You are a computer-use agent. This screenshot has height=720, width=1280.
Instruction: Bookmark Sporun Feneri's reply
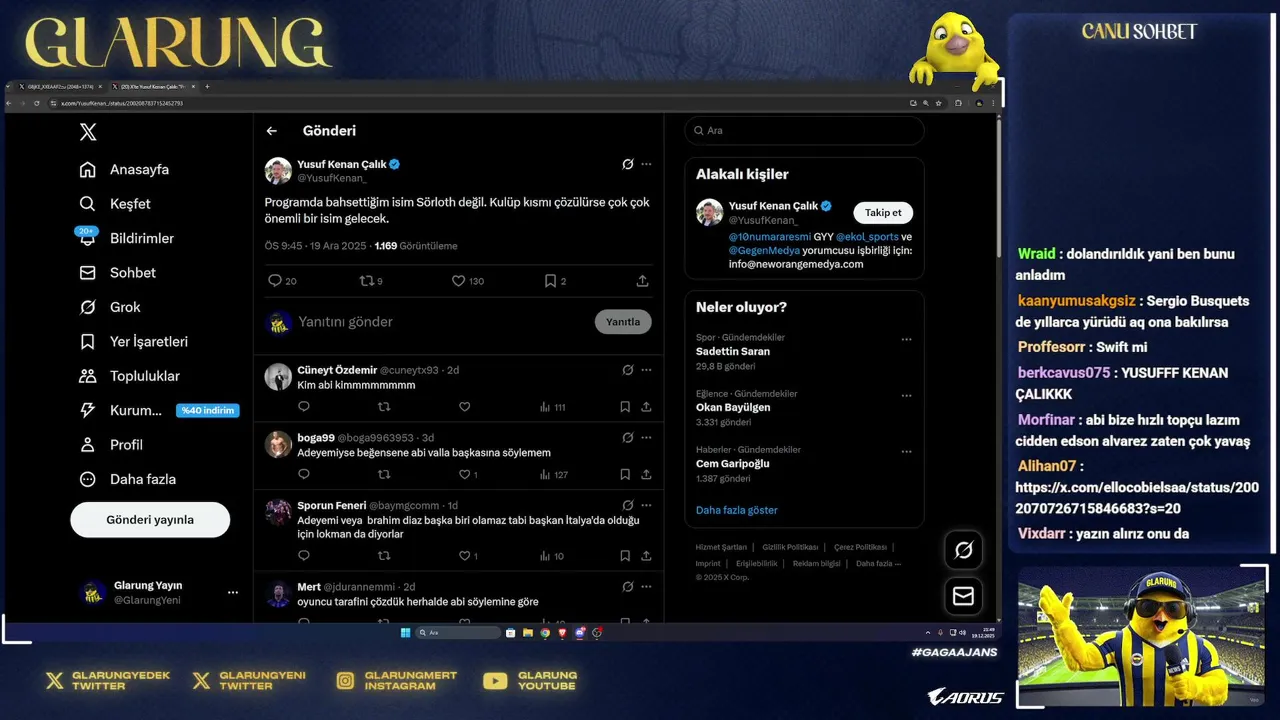pyautogui.click(x=625, y=556)
